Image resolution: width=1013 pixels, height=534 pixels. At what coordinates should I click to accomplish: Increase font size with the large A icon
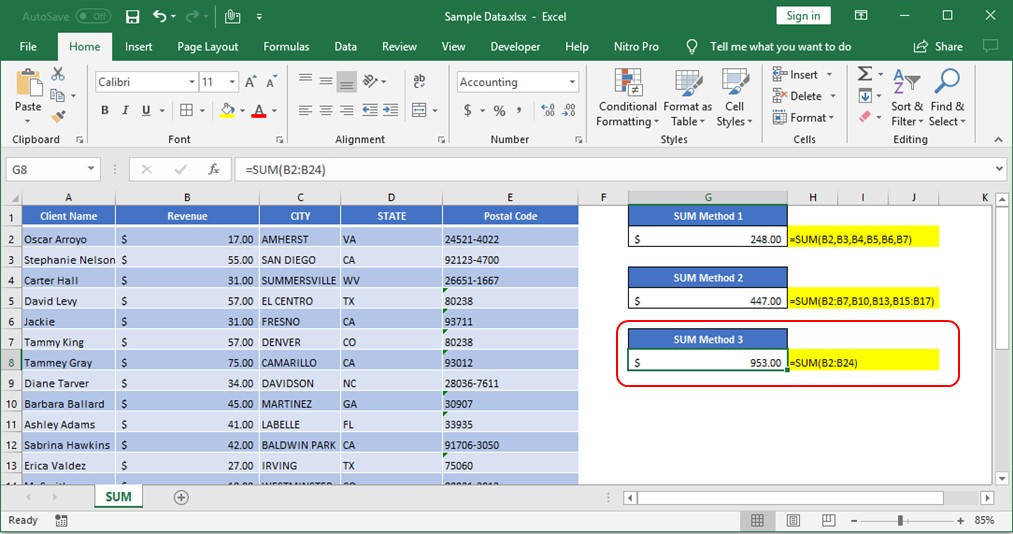pyautogui.click(x=250, y=82)
